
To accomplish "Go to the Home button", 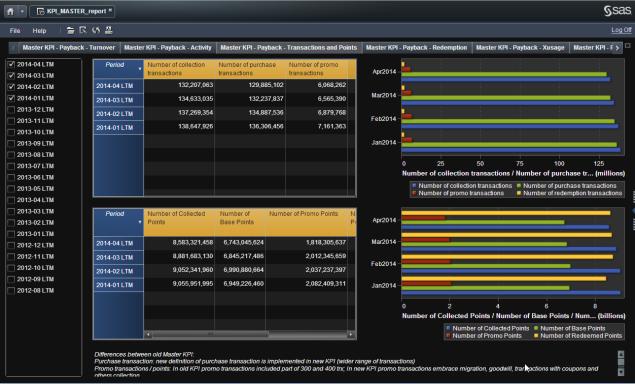I will 11,11.
